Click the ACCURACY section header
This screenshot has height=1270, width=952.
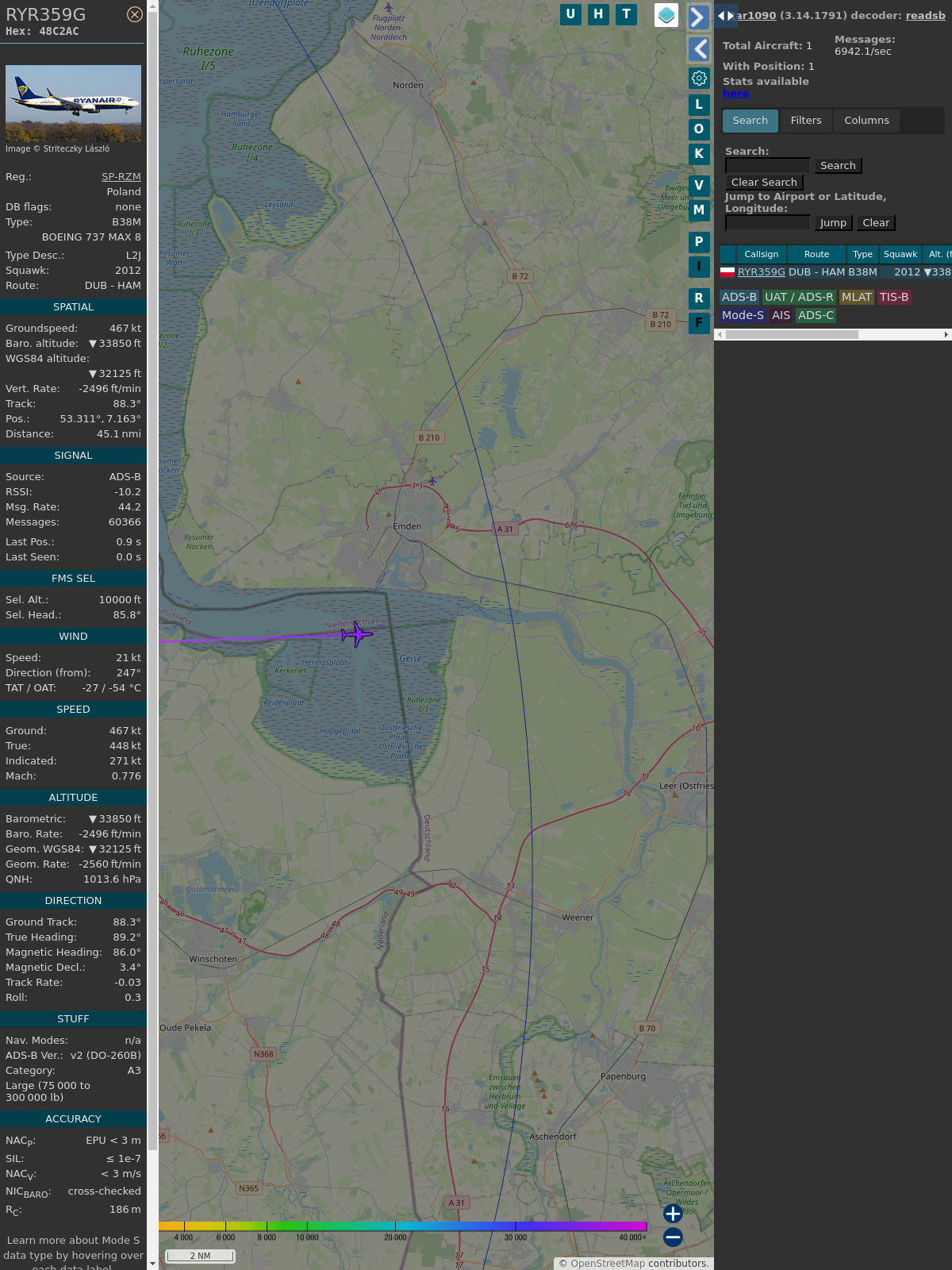click(x=73, y=1119)
